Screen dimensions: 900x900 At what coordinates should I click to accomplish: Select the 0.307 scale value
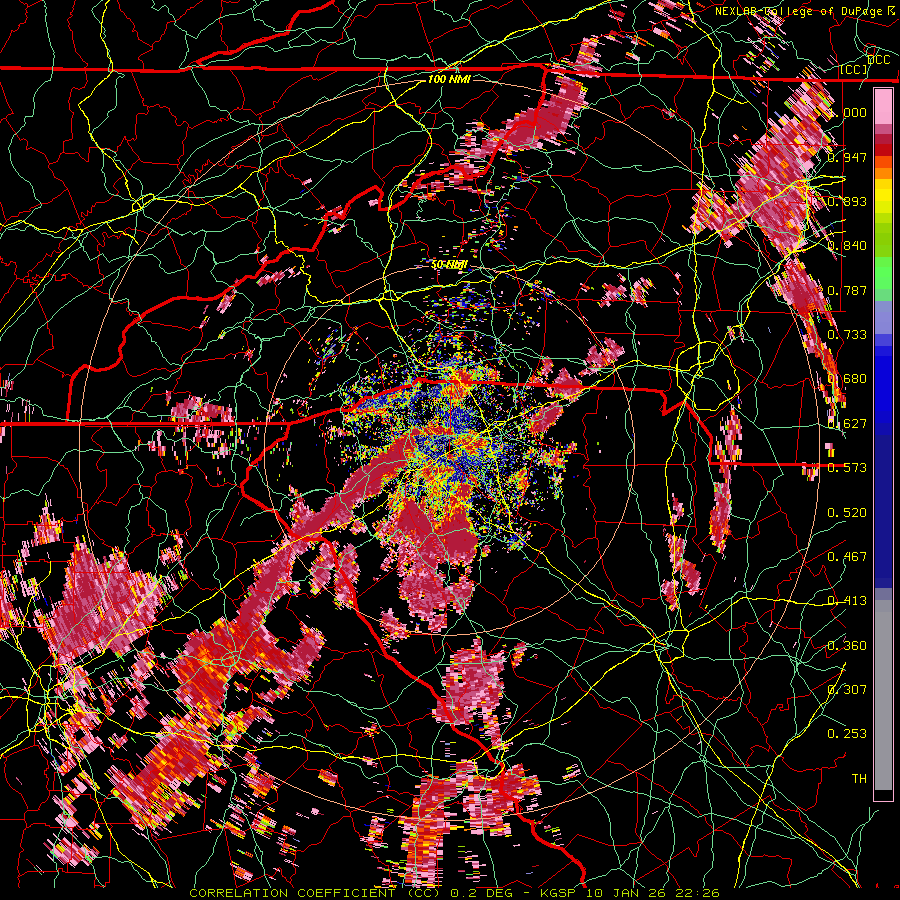tap(848, 690)
